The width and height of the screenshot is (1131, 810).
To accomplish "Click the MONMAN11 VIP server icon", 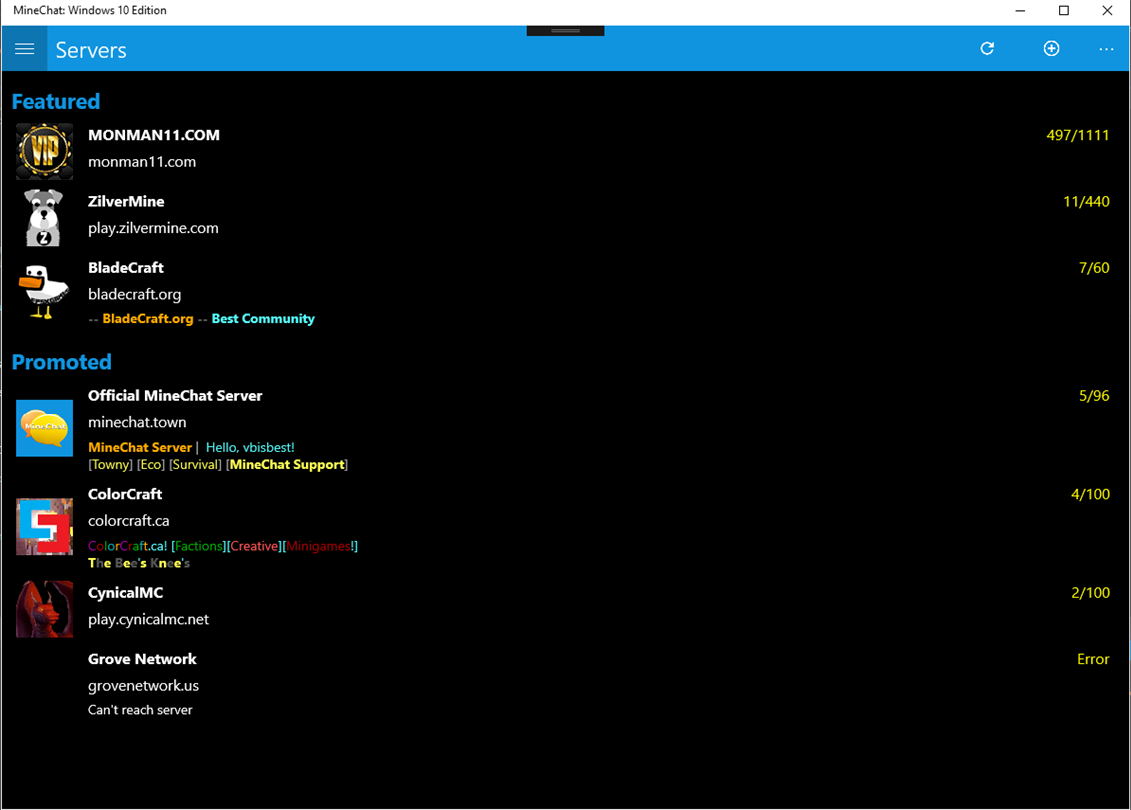I will coord(45,151).
